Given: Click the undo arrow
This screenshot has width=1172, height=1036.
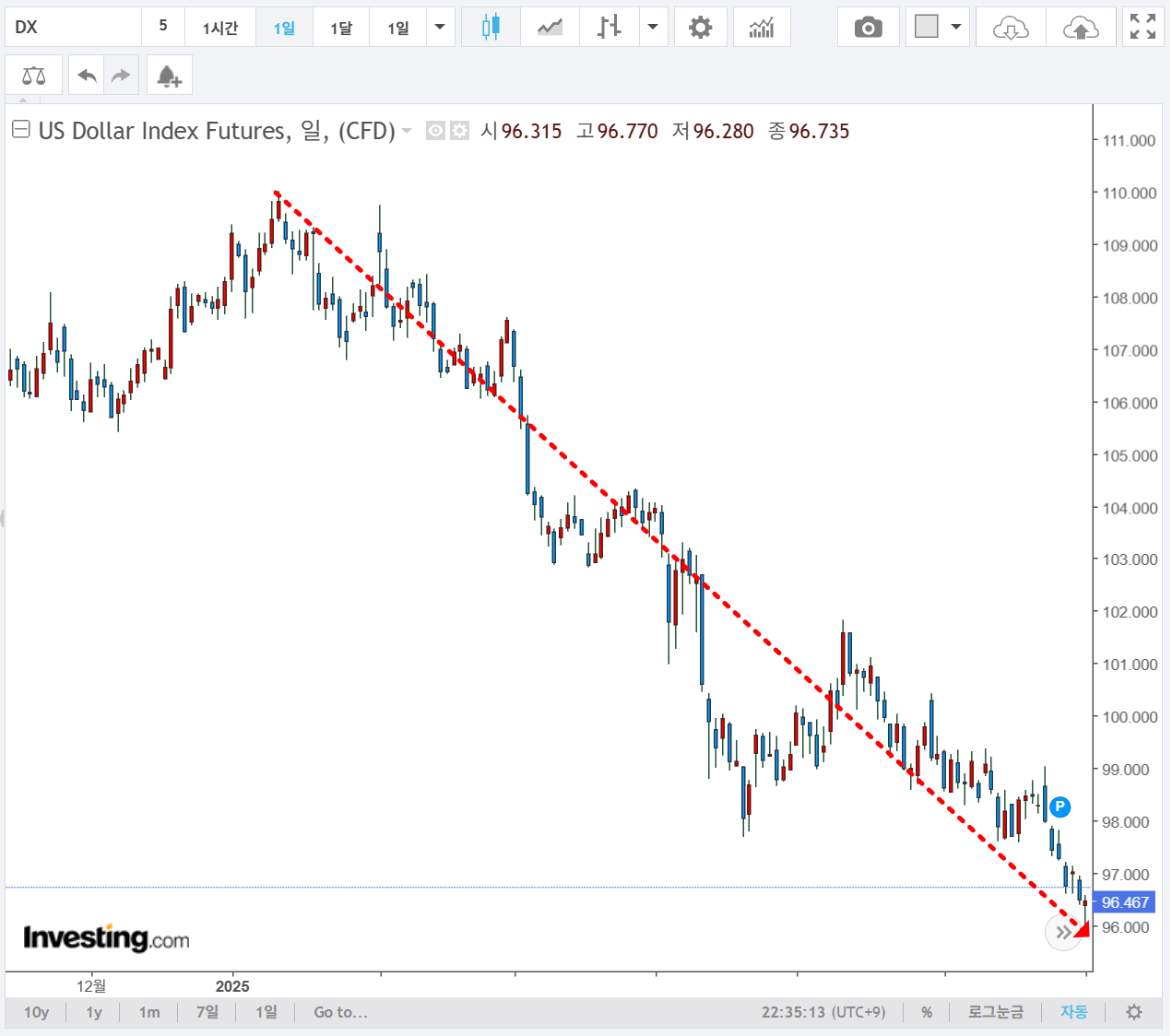Looking at the screenshot, I should click(88, 76).
